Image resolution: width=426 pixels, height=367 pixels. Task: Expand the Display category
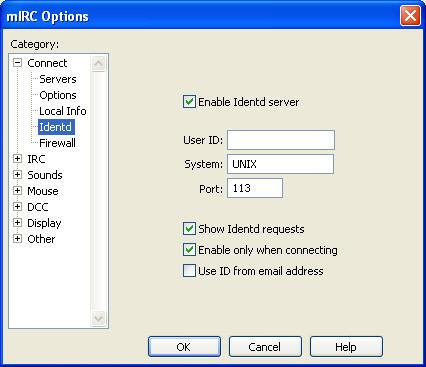pyautogui.click(x=17, y=223)
